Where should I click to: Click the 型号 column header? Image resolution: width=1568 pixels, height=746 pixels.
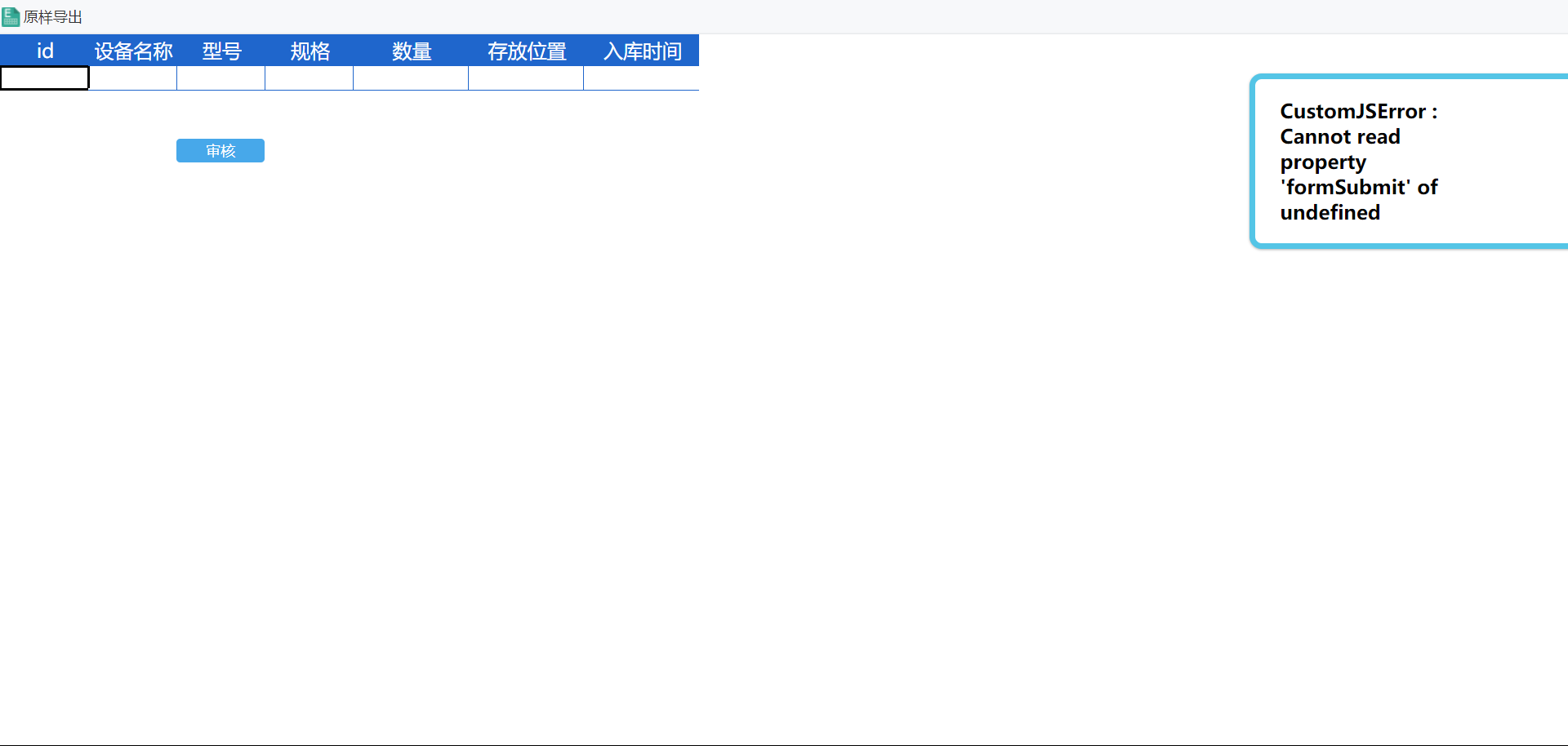point(221,51)
